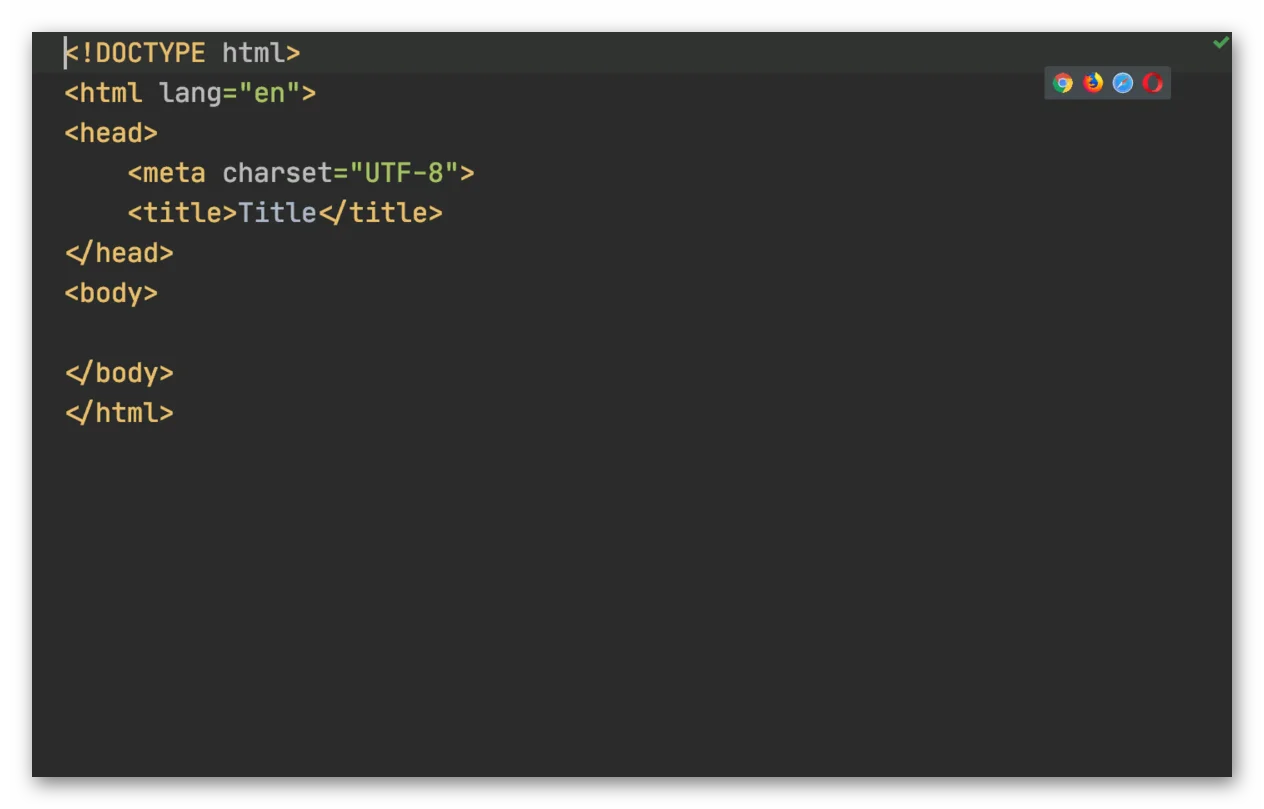Click the closing html tag
Viewport: 1264px width, 809px height.
click(119, 413)
